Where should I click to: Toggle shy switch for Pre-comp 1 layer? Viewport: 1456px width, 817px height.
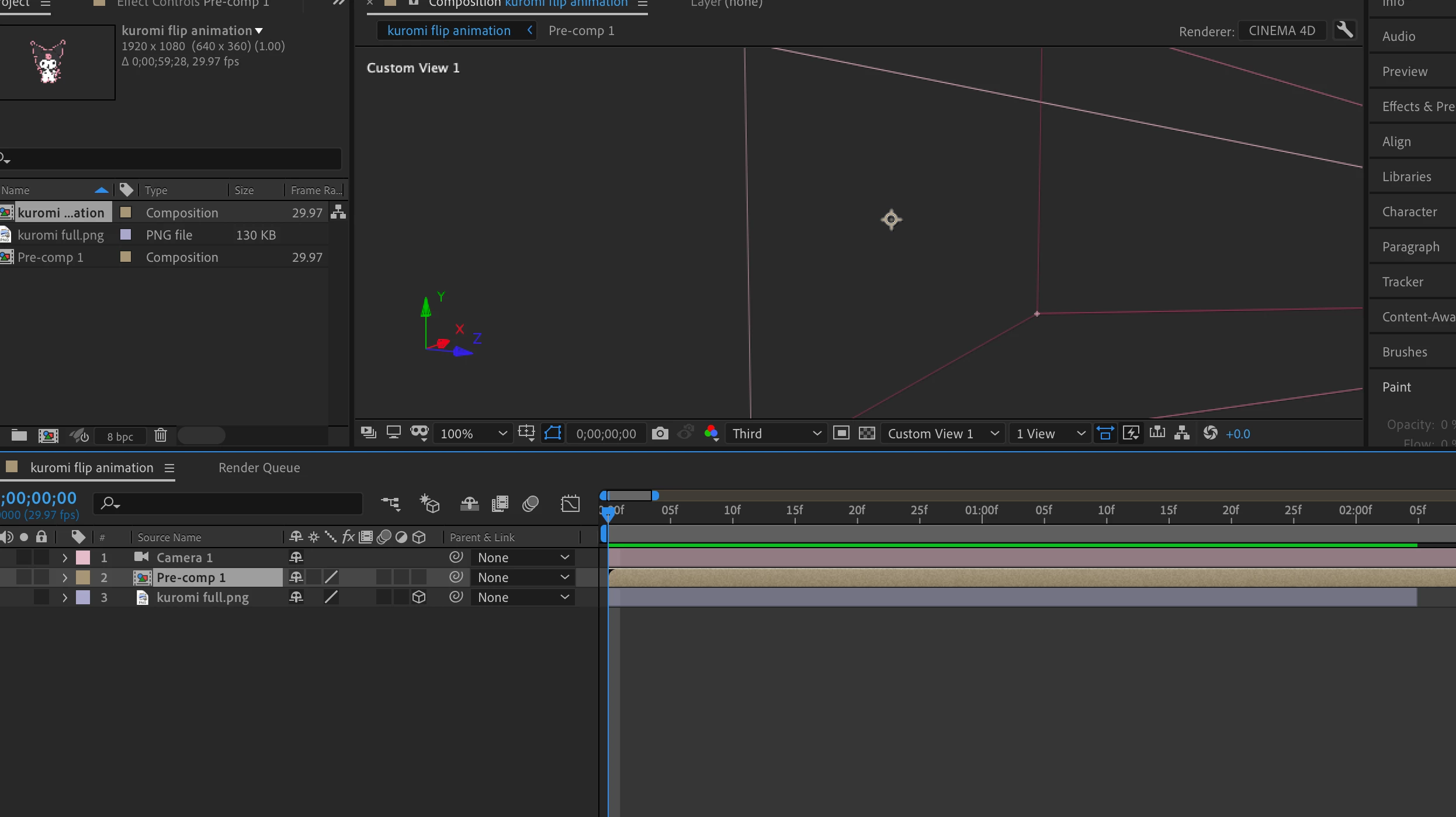tap(296, 577)
